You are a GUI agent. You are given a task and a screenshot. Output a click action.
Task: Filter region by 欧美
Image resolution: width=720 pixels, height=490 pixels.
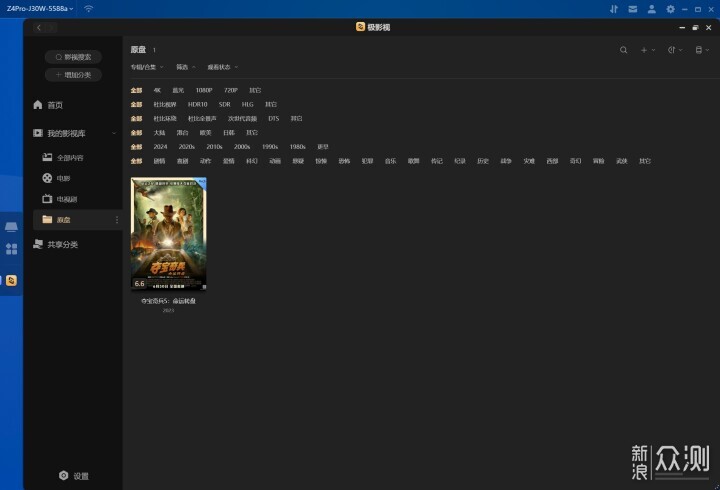pyautogui.click(x=205, y=133)
